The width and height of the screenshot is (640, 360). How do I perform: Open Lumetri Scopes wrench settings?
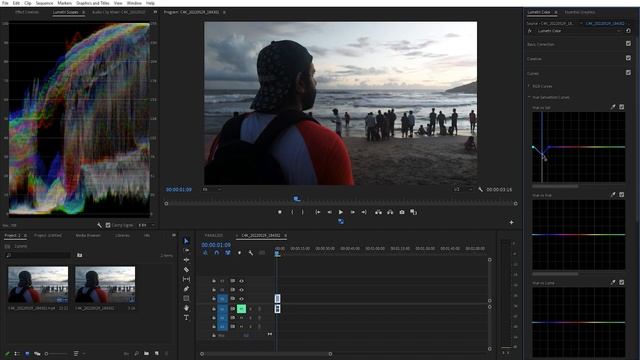pyautogui.click(x=99, y=225)
